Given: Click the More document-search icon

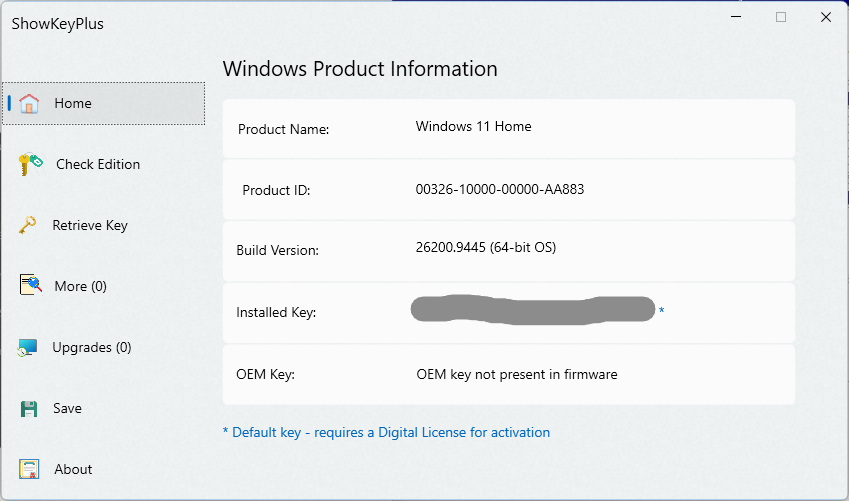Looking at the screenshot, I should coord(30,285).
